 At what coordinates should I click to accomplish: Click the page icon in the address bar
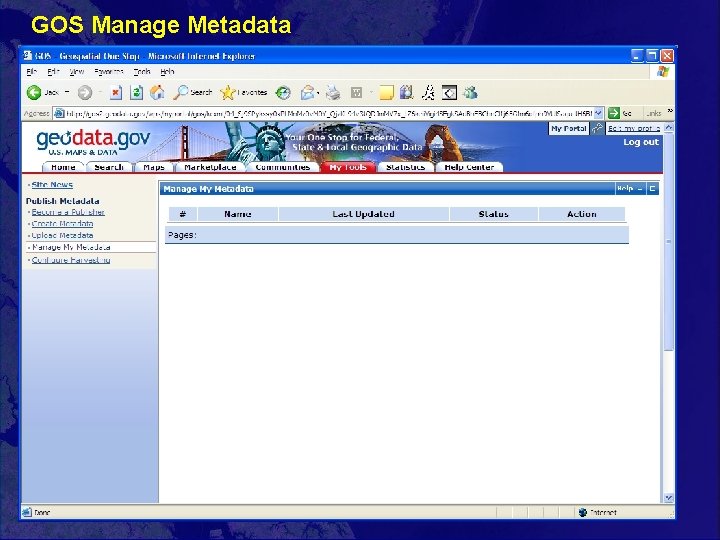[x=59, y=113]
